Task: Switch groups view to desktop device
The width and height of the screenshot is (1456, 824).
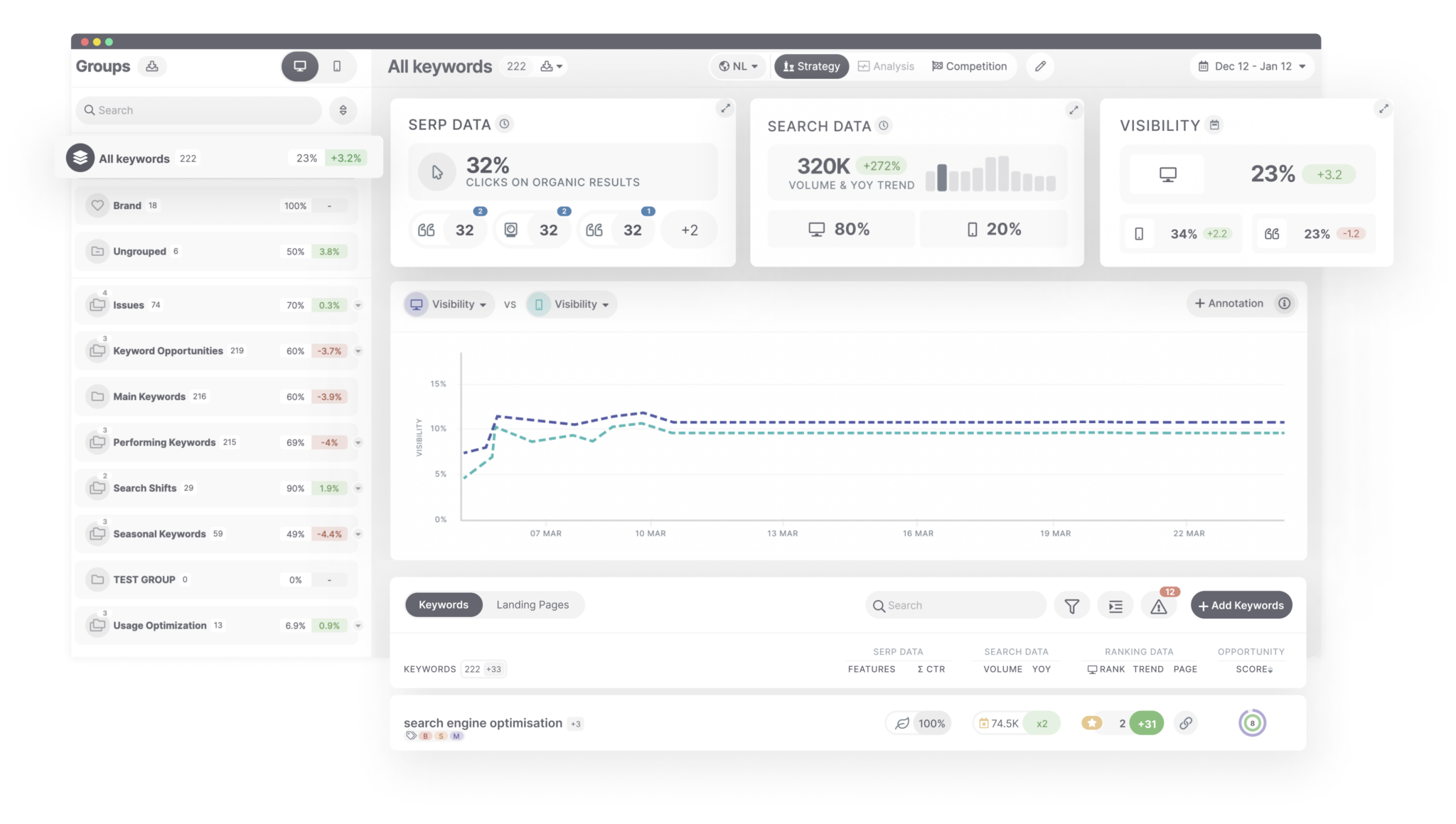Action: click(x=300, y=66)
